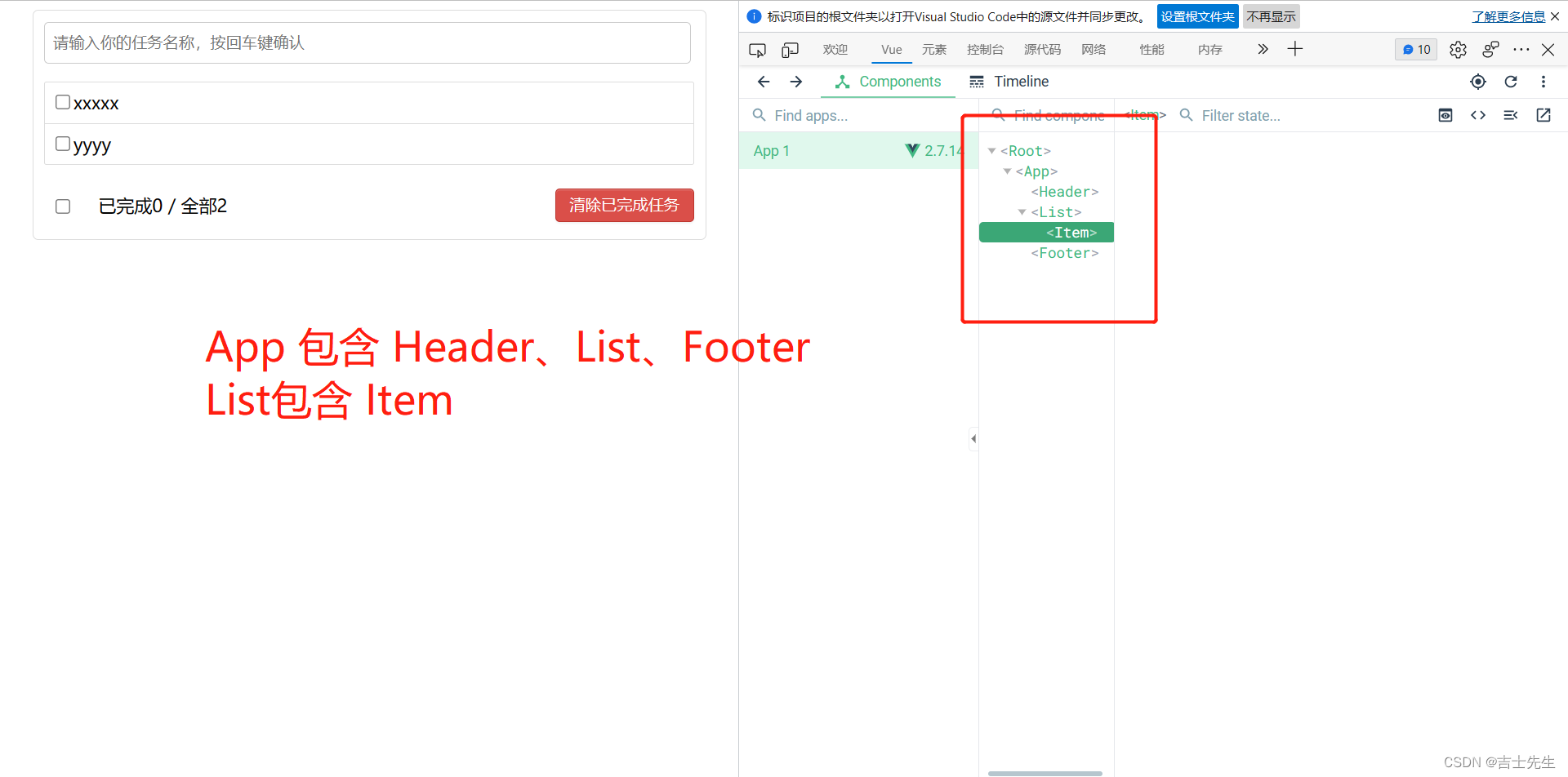Show more DevTools tabs chevron
Viewport: 1568px width, 777px height.
pos(1263,49)
